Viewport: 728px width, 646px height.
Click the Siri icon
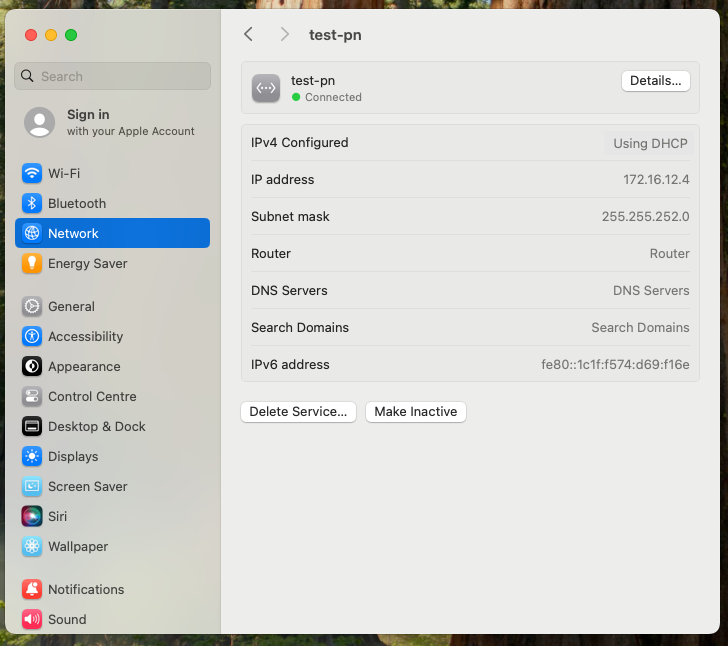(32, 517)
